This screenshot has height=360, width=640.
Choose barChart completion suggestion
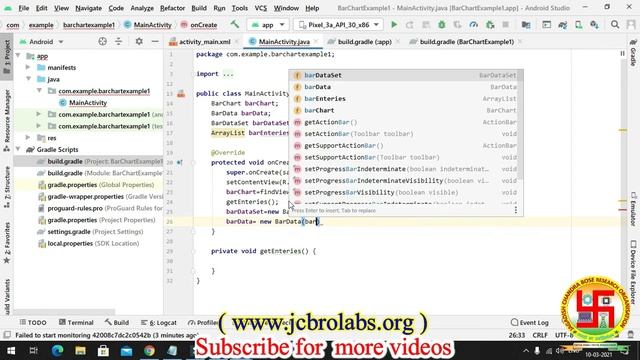tap(406, 110)
